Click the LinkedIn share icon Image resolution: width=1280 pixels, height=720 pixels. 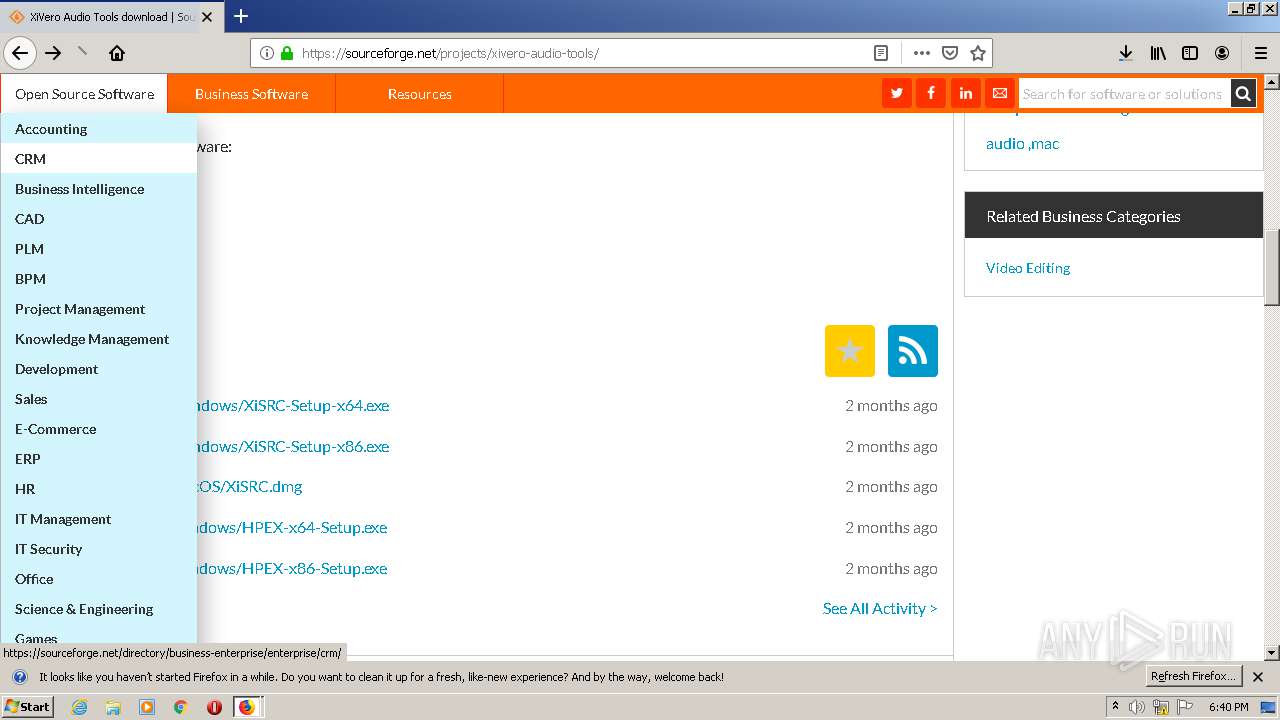pyautogui.click(x=965, y=93)
